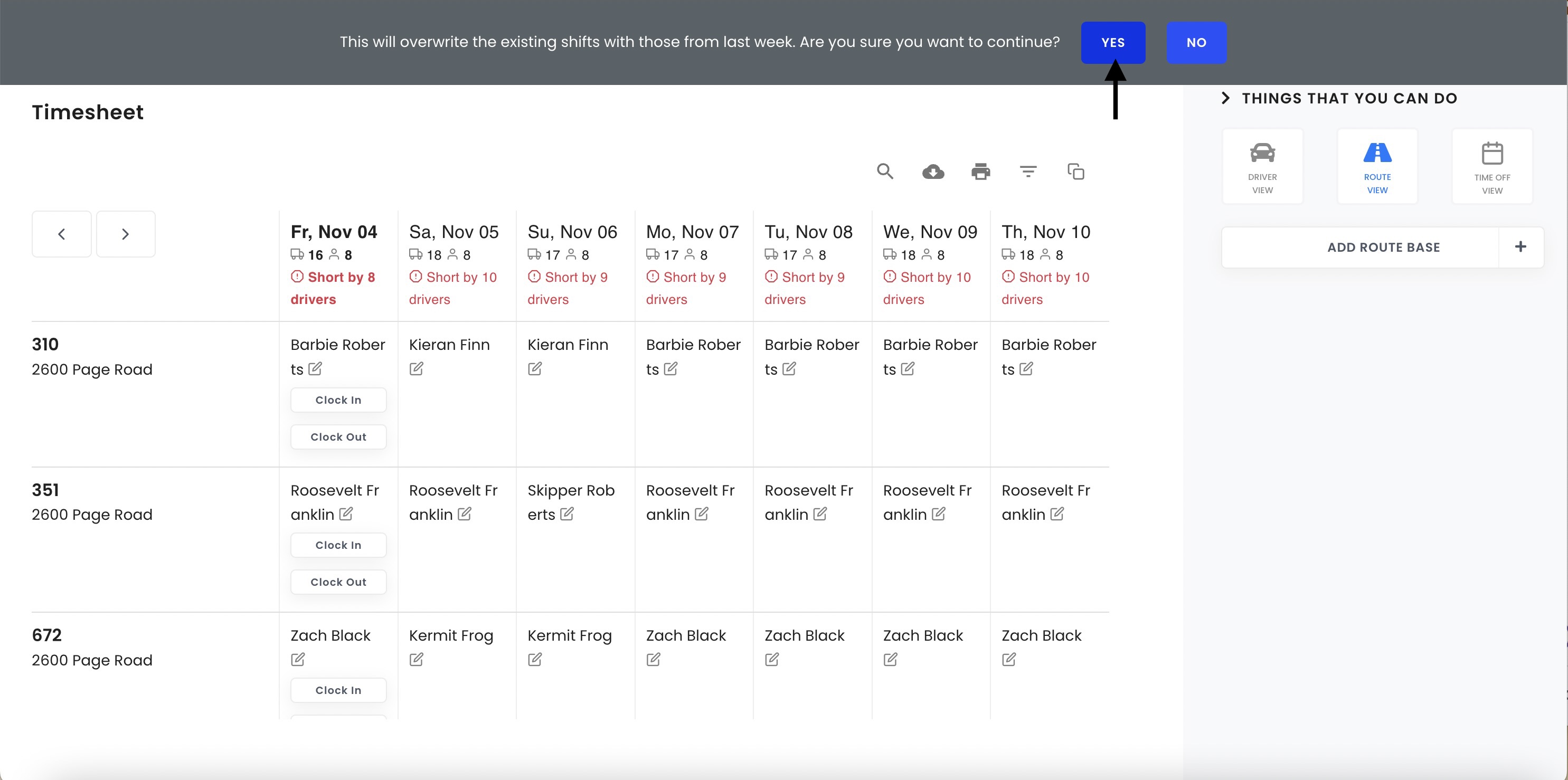This screenshot has width=1568, height=780.
Task: Edit Skipper Roberts shift on Su, Nov 06
Action: 566,514
